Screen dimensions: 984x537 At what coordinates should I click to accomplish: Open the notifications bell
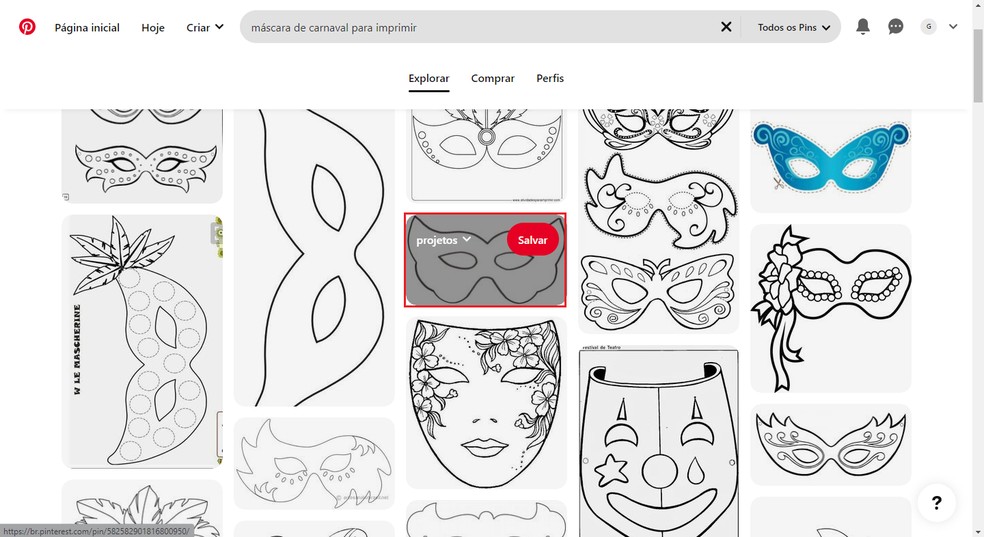coord(863,27)
